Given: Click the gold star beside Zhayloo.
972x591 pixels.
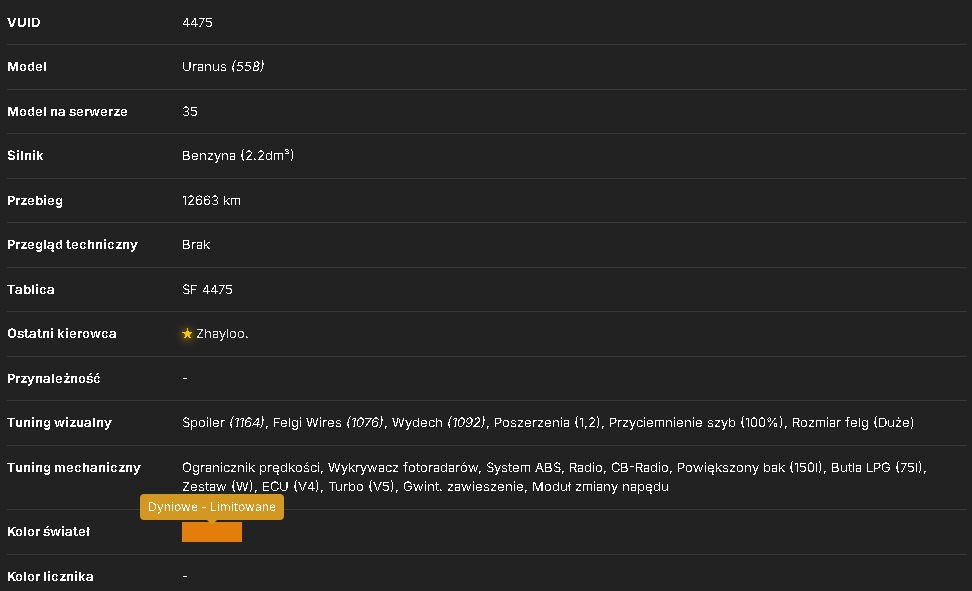Looking at the screenshot, I should (x=187, y=334).
